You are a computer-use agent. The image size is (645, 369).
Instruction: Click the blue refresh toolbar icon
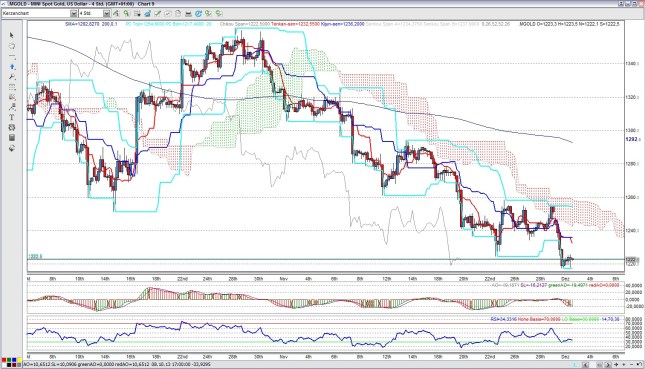(198, 14)
